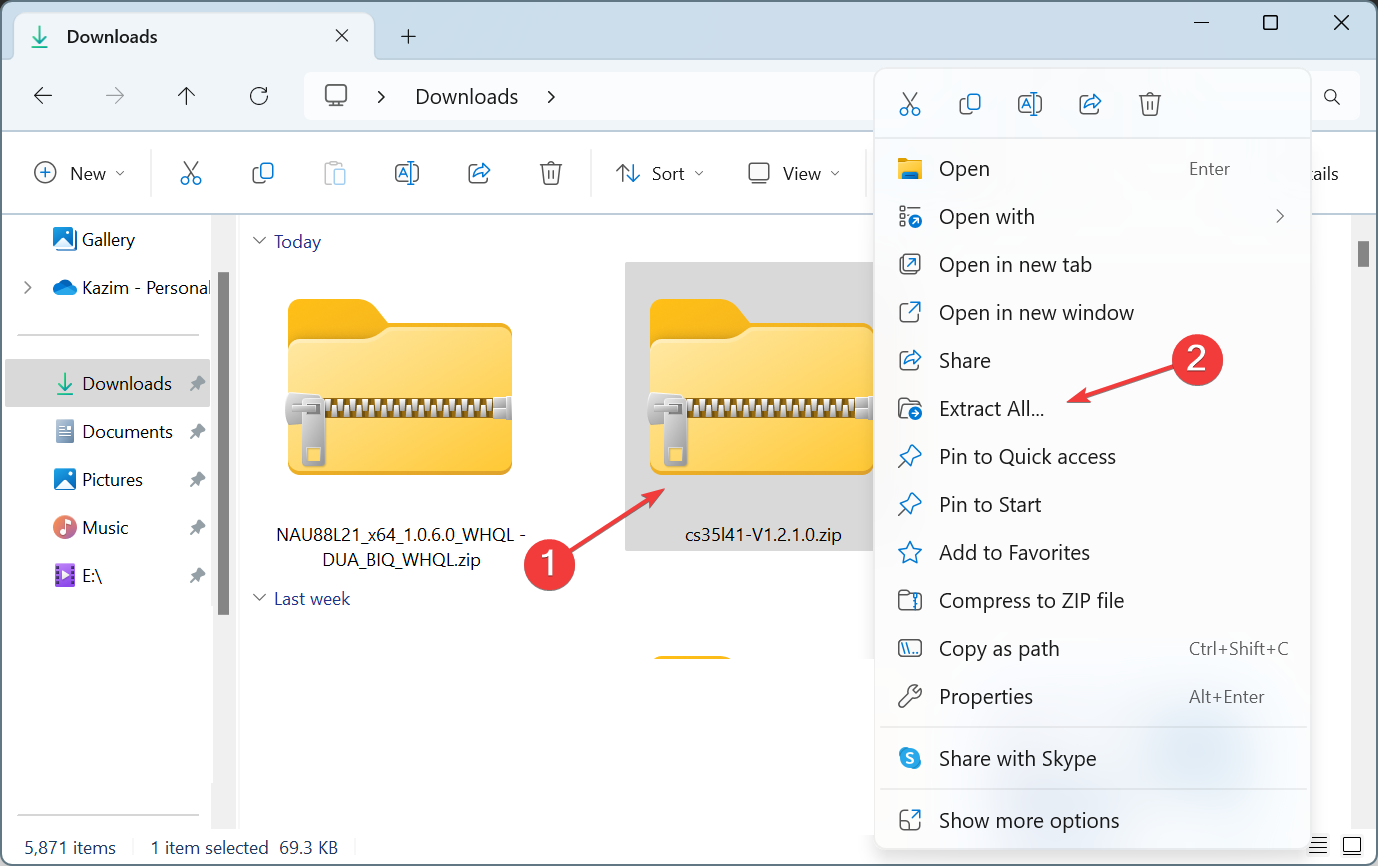The image size is (1378, 866).
Task: Open a new tab with plus button
Action: pos(408,37)
